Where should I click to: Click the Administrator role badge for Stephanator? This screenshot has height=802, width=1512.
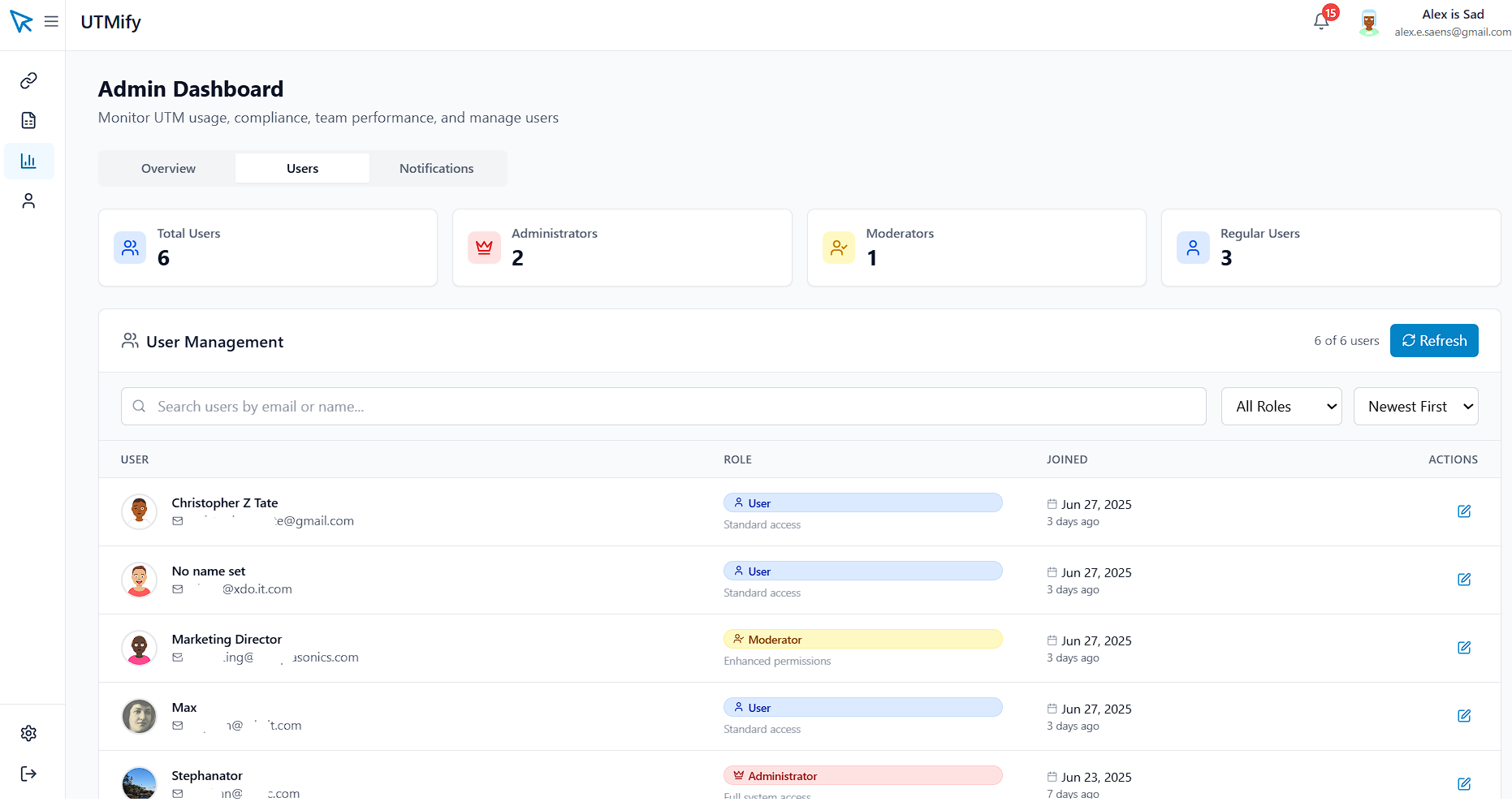tap(862, 775)
